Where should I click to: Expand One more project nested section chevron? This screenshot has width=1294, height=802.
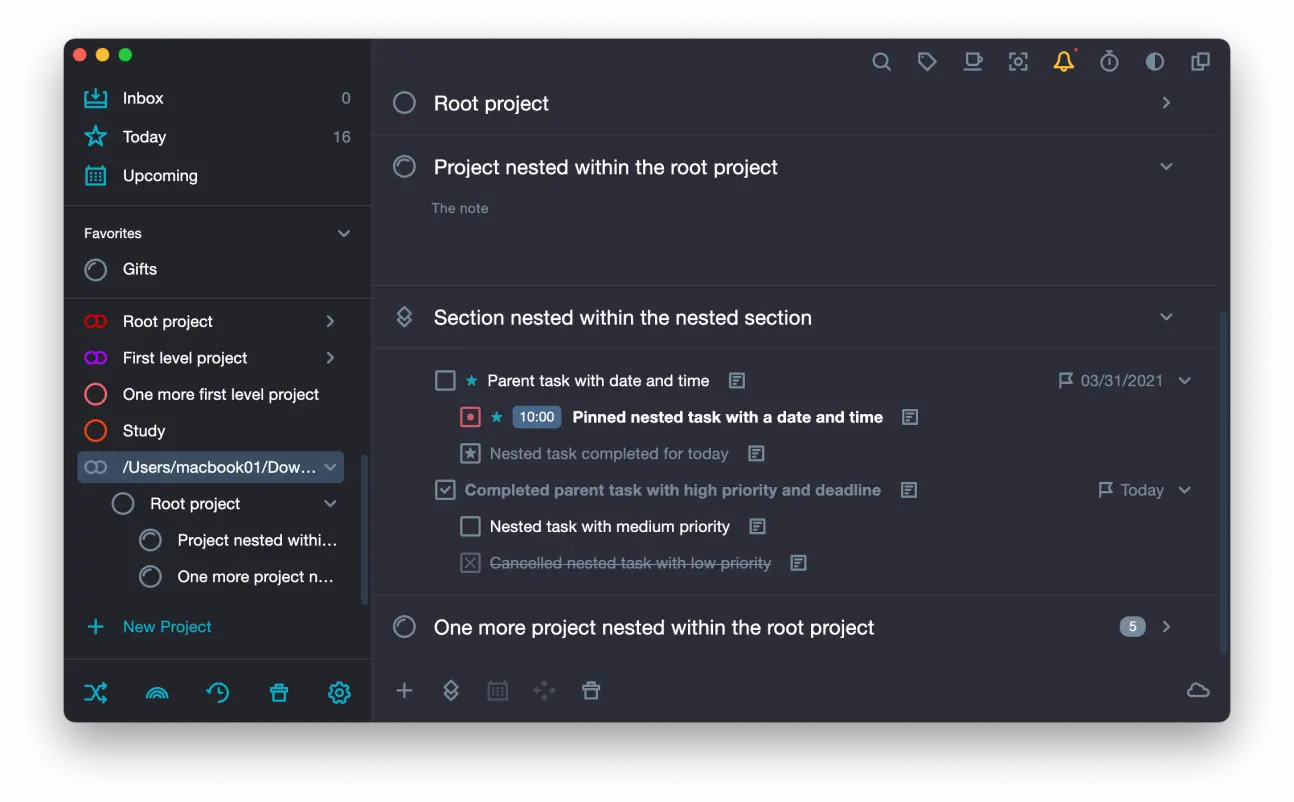pyautogui.click(x=1166, y=627)
